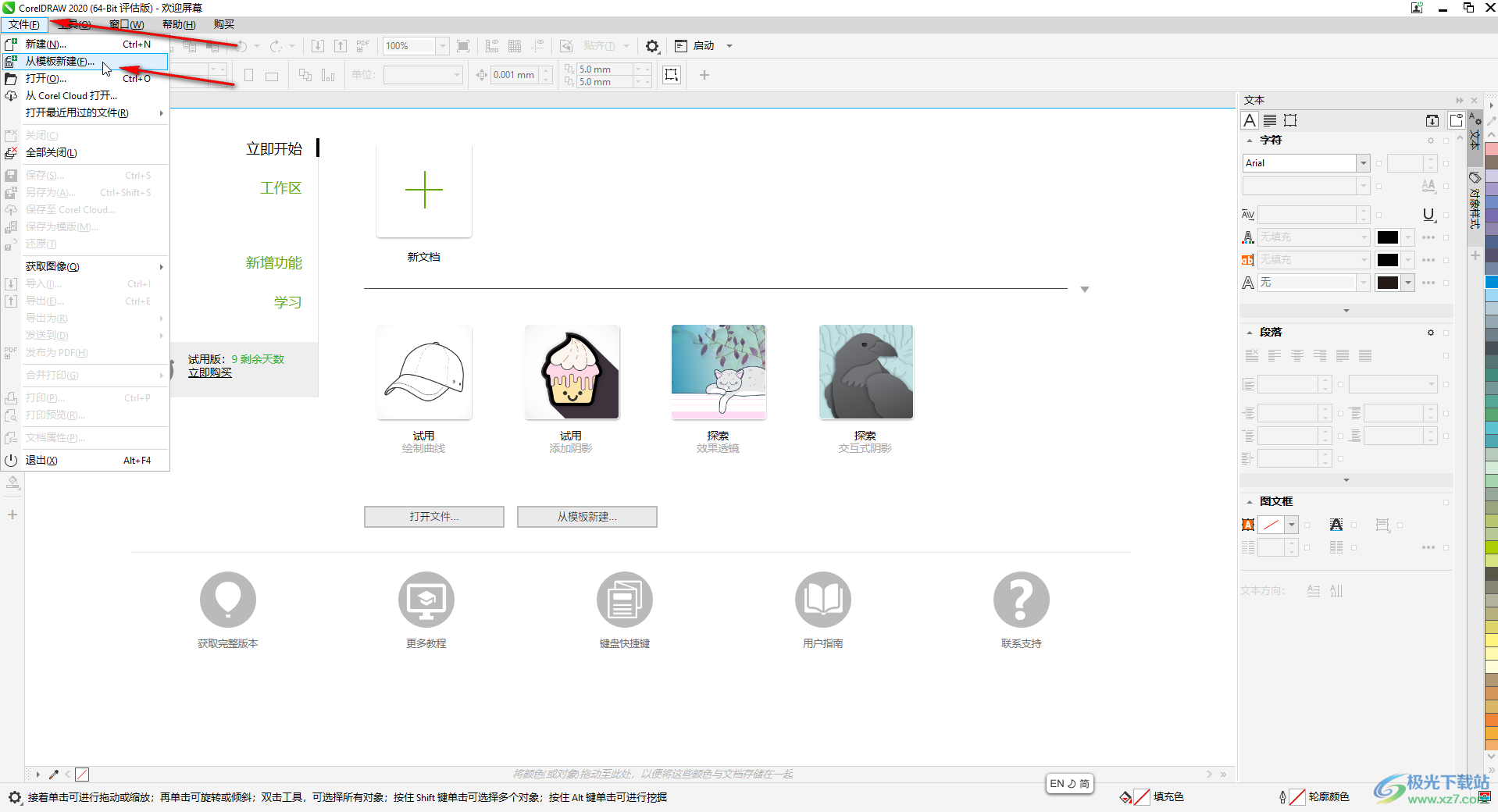Click the full-screen preview icon beside zoom
The image size is (1498, 812).
coord(463,46)
